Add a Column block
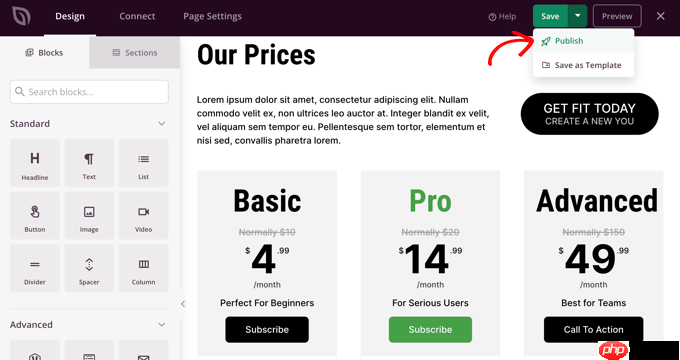This screenshot has width=680, height=360. point(144,268)
